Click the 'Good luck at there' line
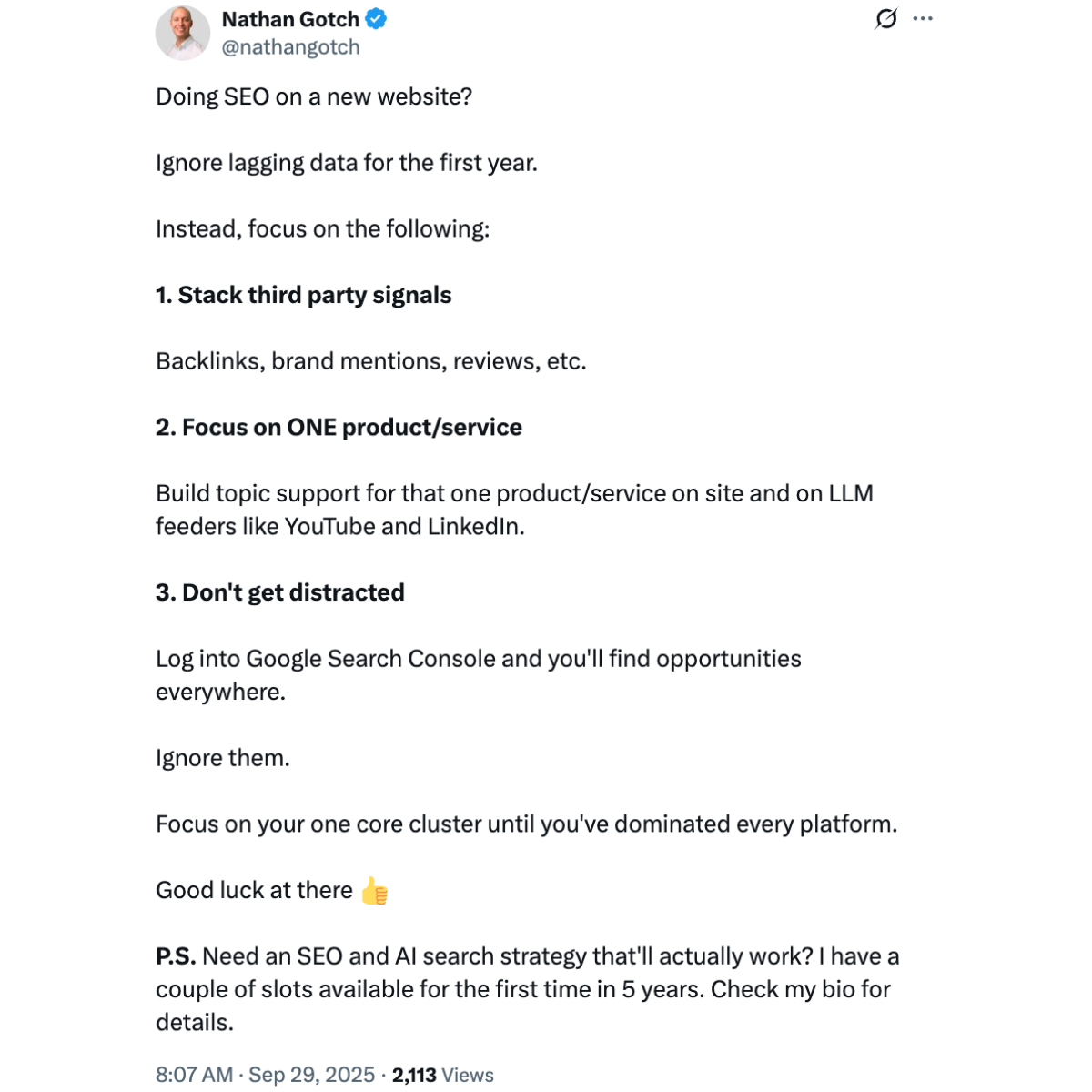Viewport: 1092px width, 1092px height. pos(254,889)
